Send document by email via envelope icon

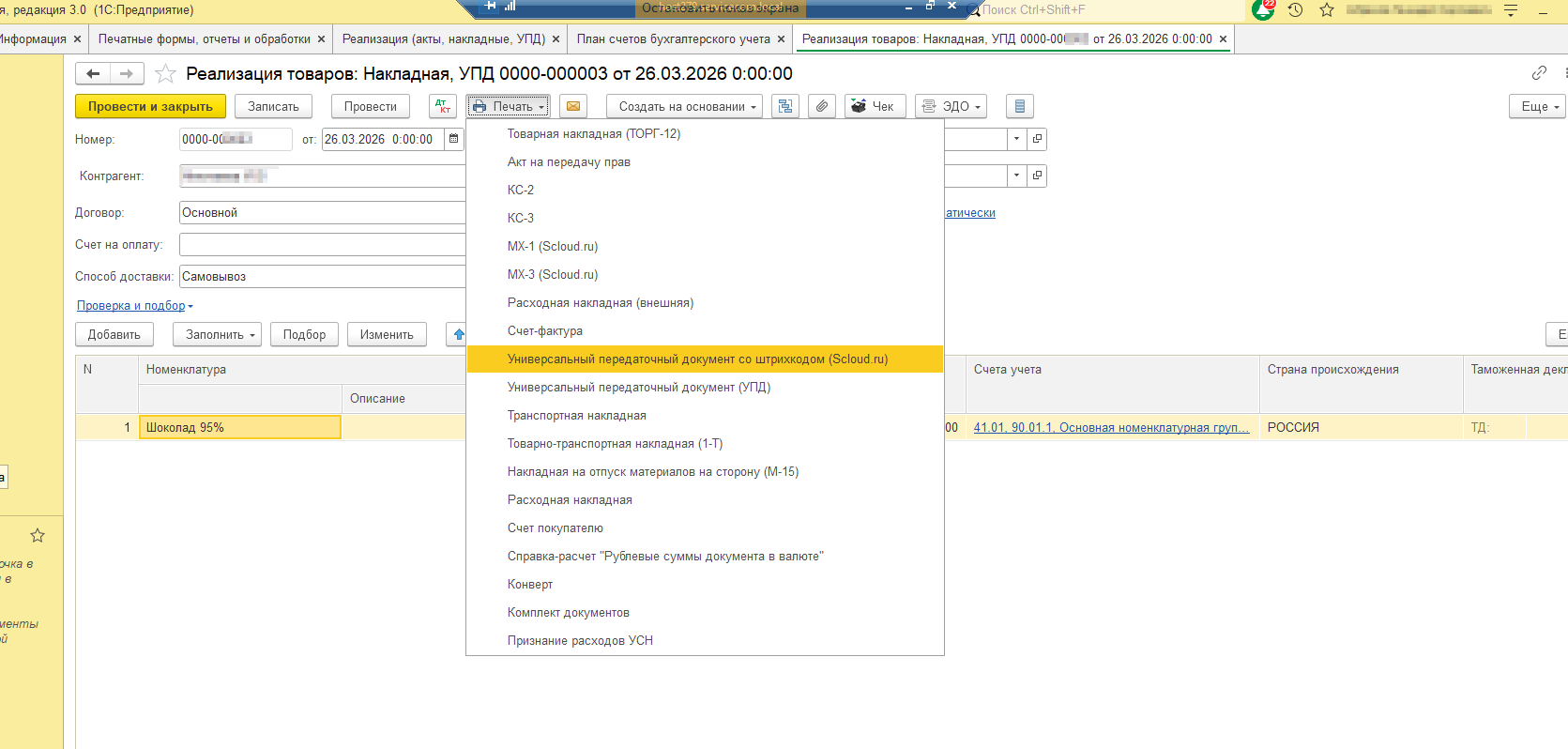[573, 106]
